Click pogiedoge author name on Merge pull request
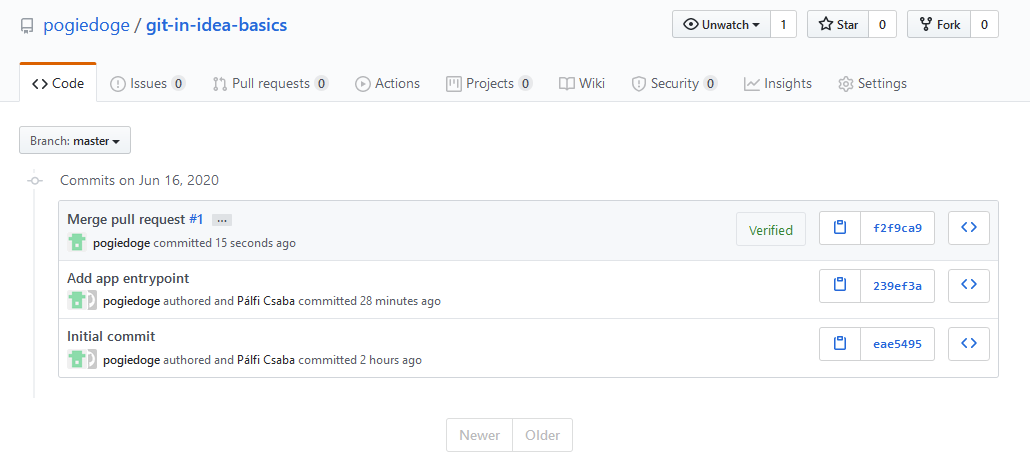Viewport: 1030px width, 466px height. pyautogui.click(x=122, y=243)
